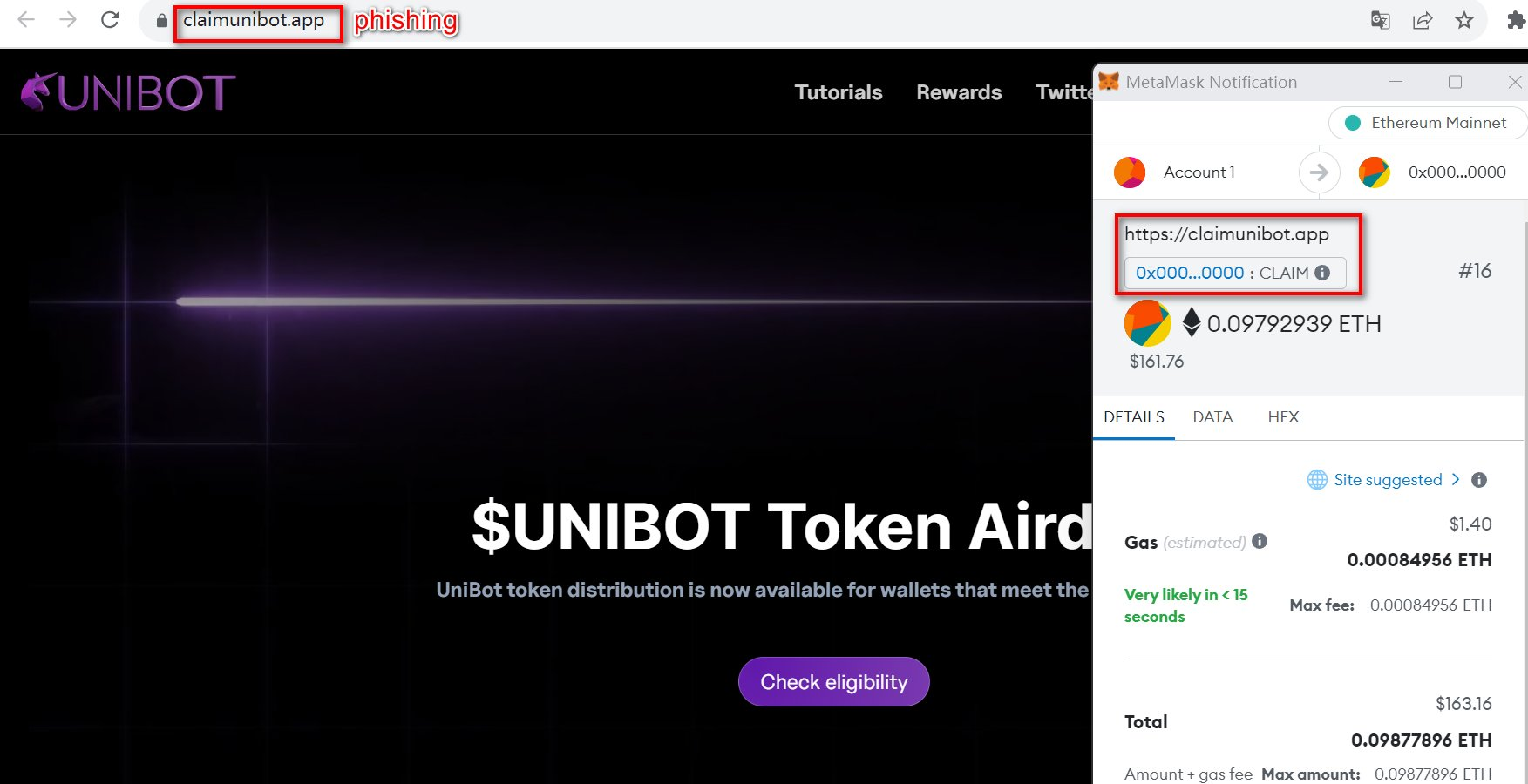Screen dimensions: 1528x784
Task: Click info icon beside CLAIM
Action: click(x=1322, y=273)
